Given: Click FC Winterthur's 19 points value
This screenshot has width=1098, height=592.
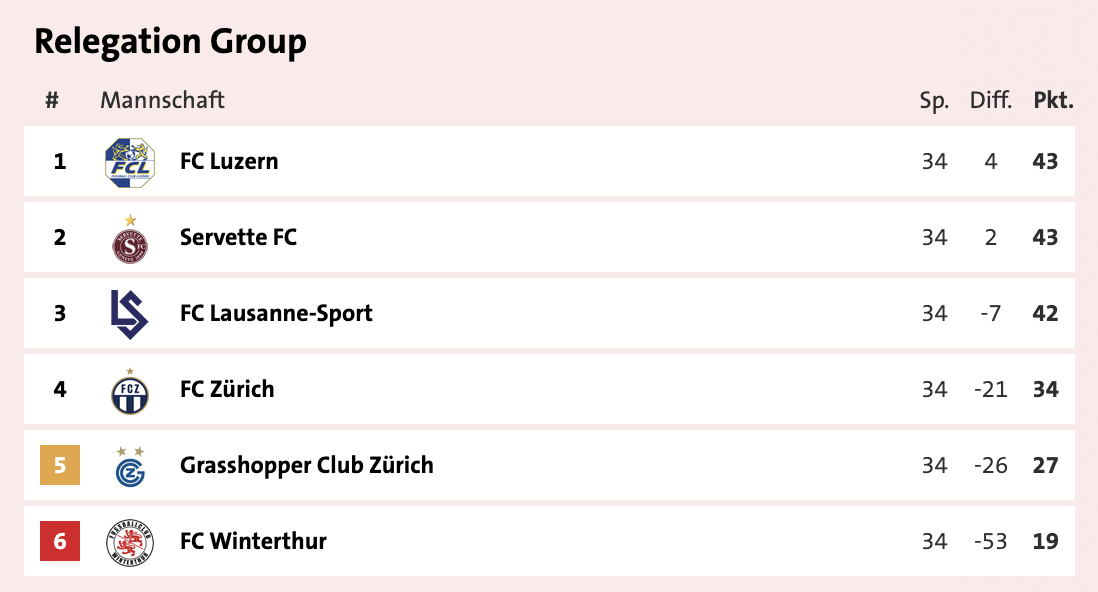Looking at the screenshot, I should click(1045, 541).
